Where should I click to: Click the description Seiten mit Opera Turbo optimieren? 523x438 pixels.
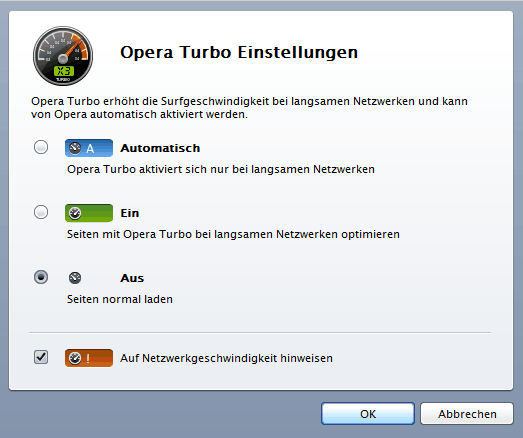click(233, 234)
